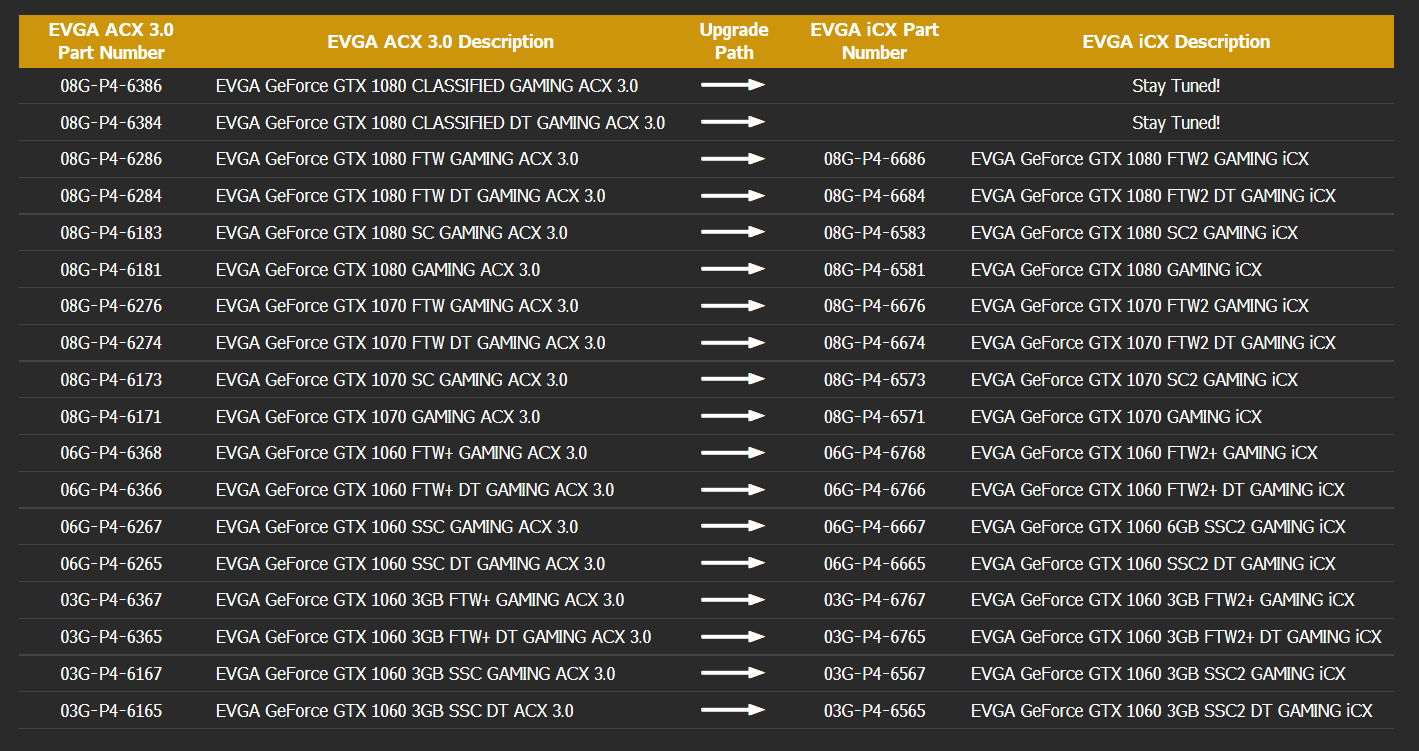Select Stay Tuned! in the 08G-P4-6386 row
The height and width of the screenshot is (751, 1419).
click(1176, 86)
